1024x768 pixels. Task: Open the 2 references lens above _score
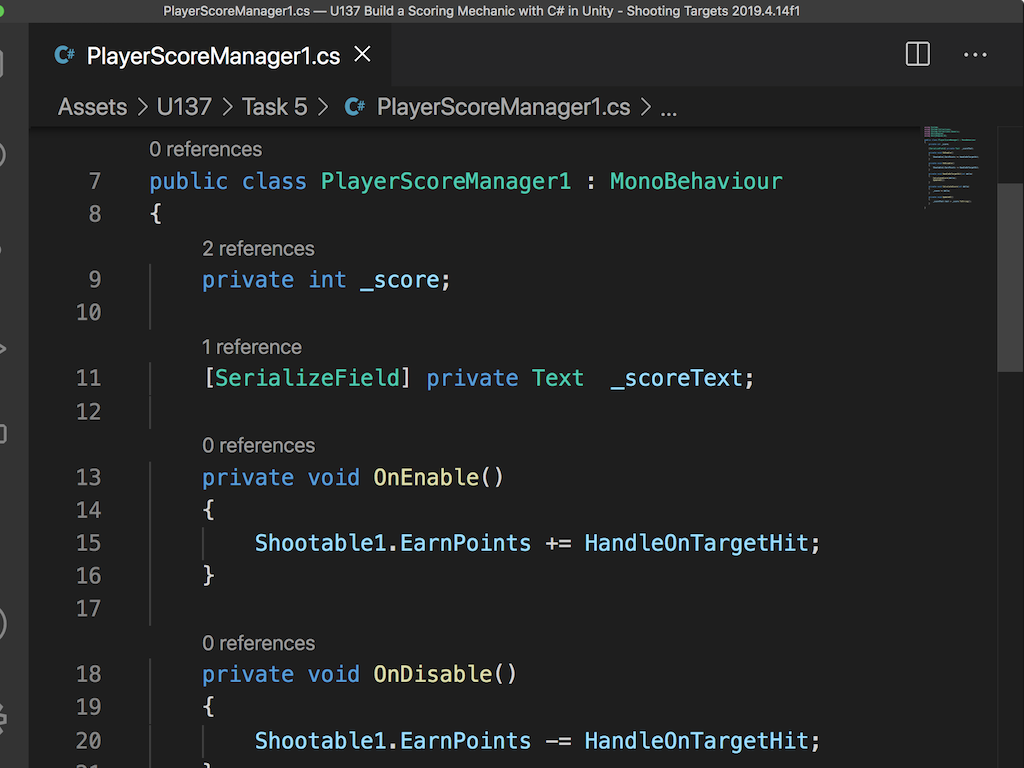[258, 248]
